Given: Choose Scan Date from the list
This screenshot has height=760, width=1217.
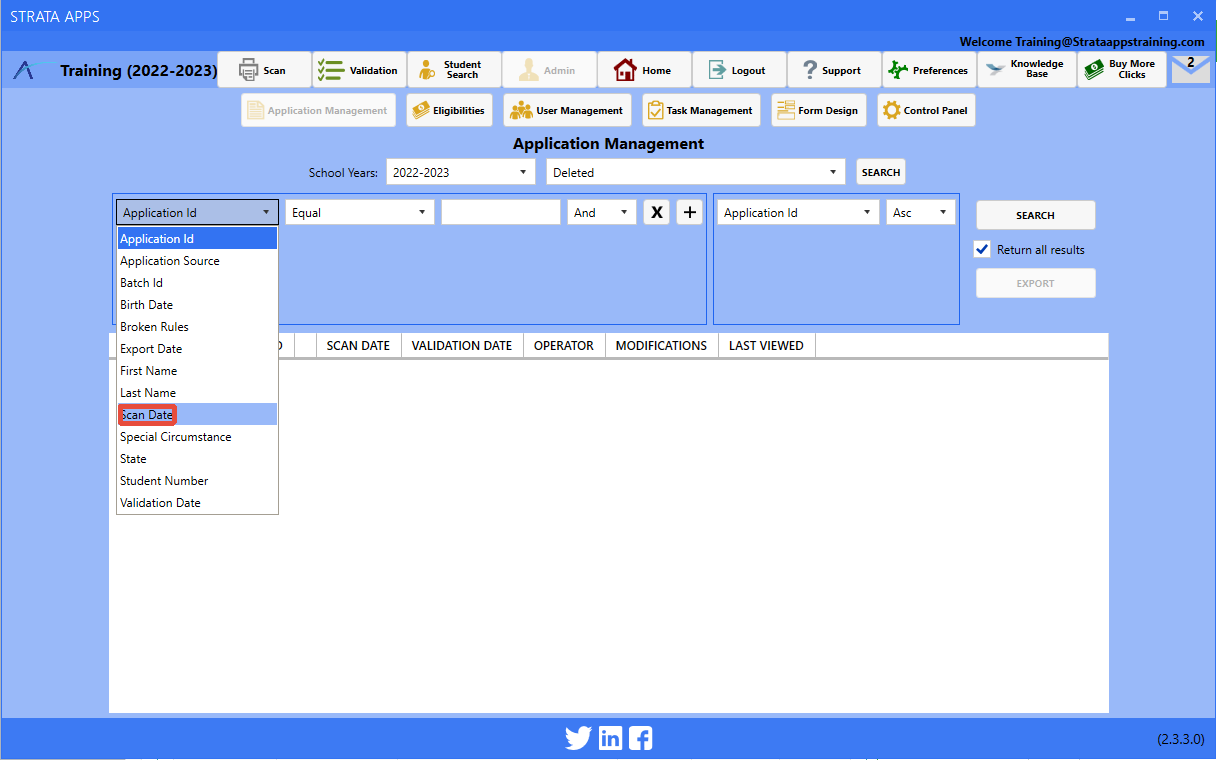Looking at the screenshot, I should point(197,415).
